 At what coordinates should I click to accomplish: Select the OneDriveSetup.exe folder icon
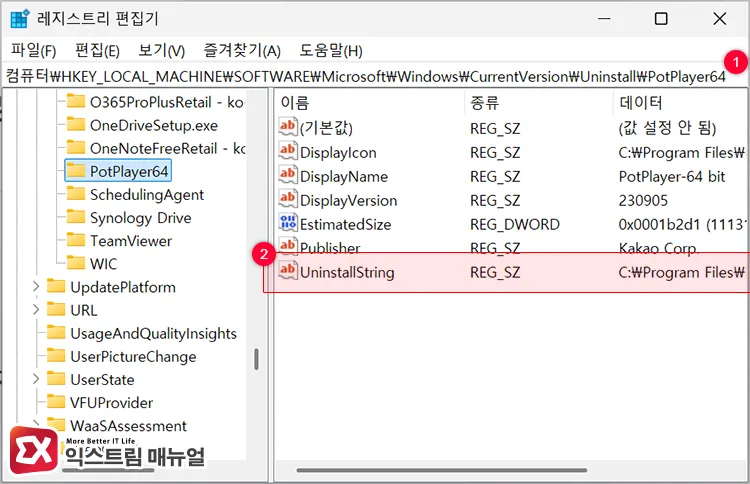(x=76, y=124)
